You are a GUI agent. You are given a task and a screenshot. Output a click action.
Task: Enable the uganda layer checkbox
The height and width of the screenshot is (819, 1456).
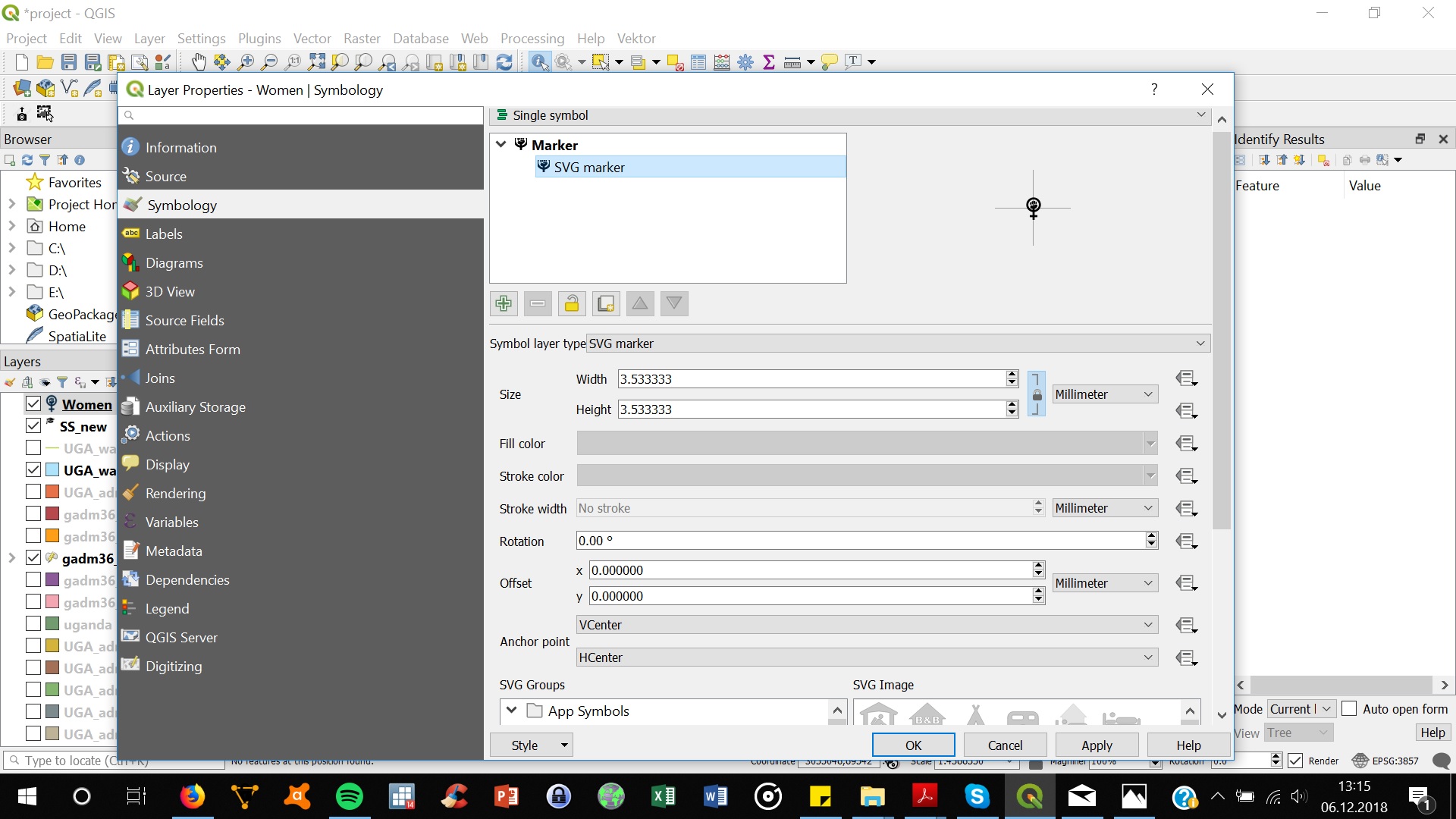33,623
